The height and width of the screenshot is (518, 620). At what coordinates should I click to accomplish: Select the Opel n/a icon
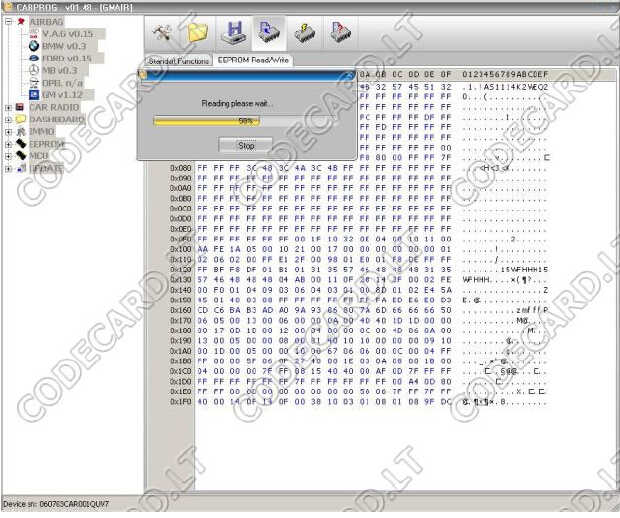click(34, 83)
